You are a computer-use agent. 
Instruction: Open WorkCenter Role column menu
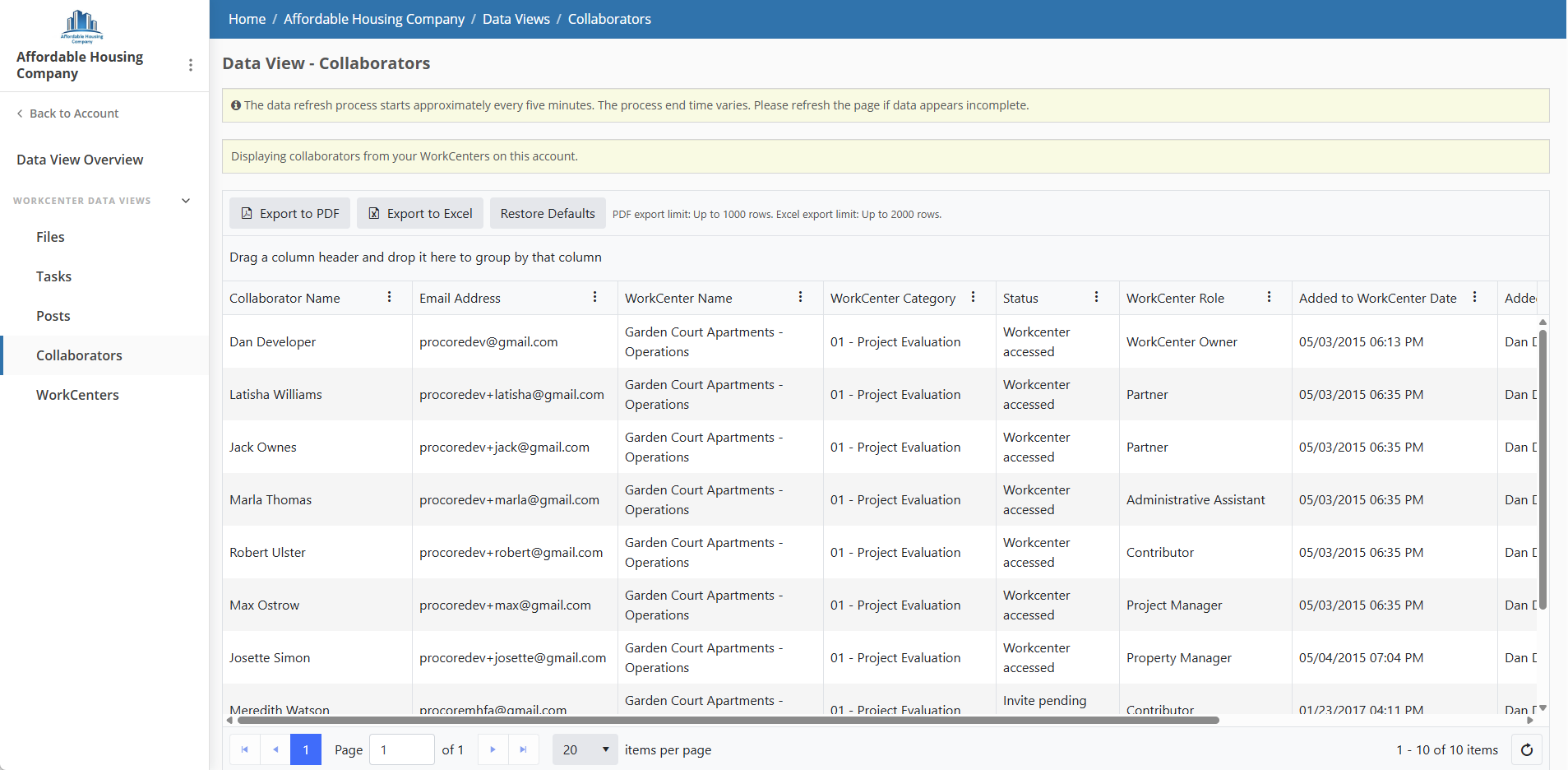(1270, 297)
